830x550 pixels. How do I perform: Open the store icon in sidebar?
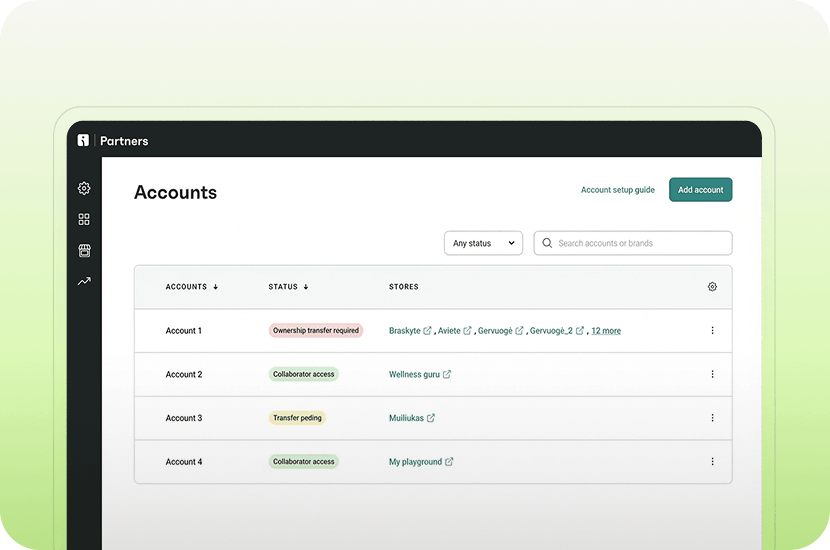(84, 250)
